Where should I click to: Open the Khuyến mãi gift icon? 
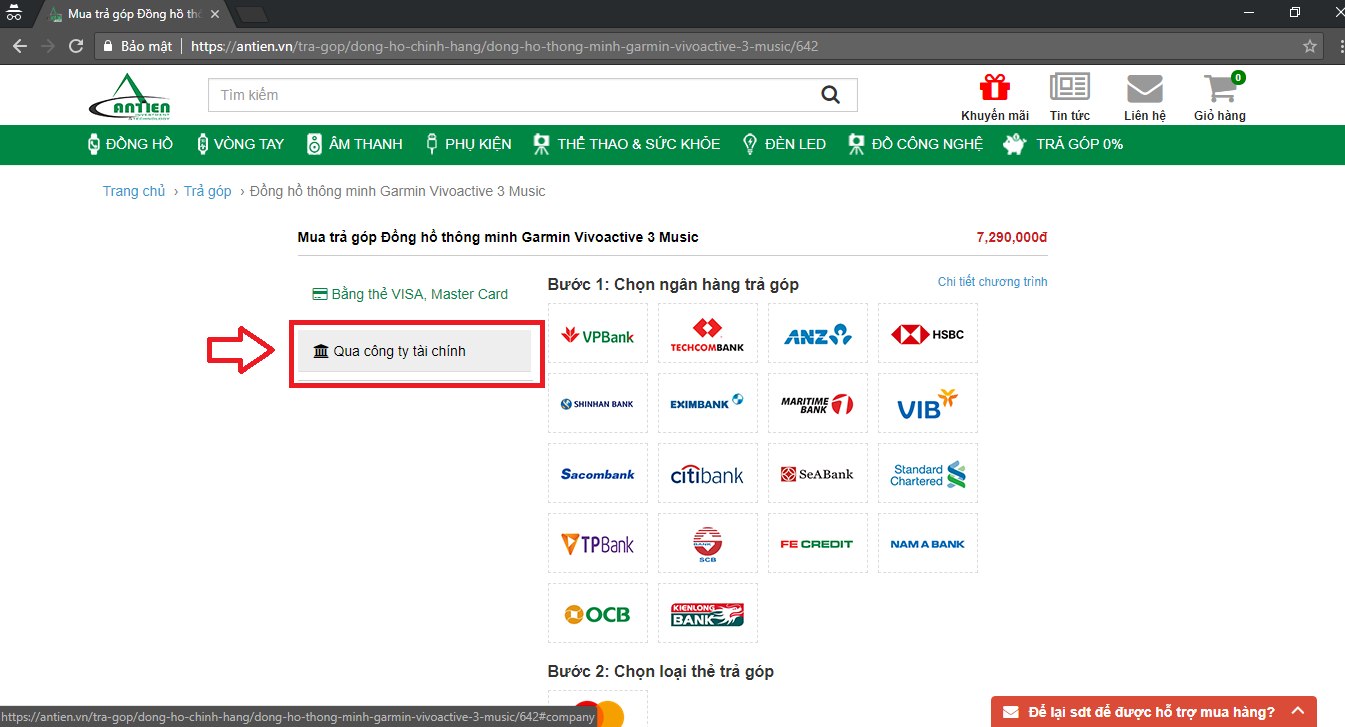(994, 90)
